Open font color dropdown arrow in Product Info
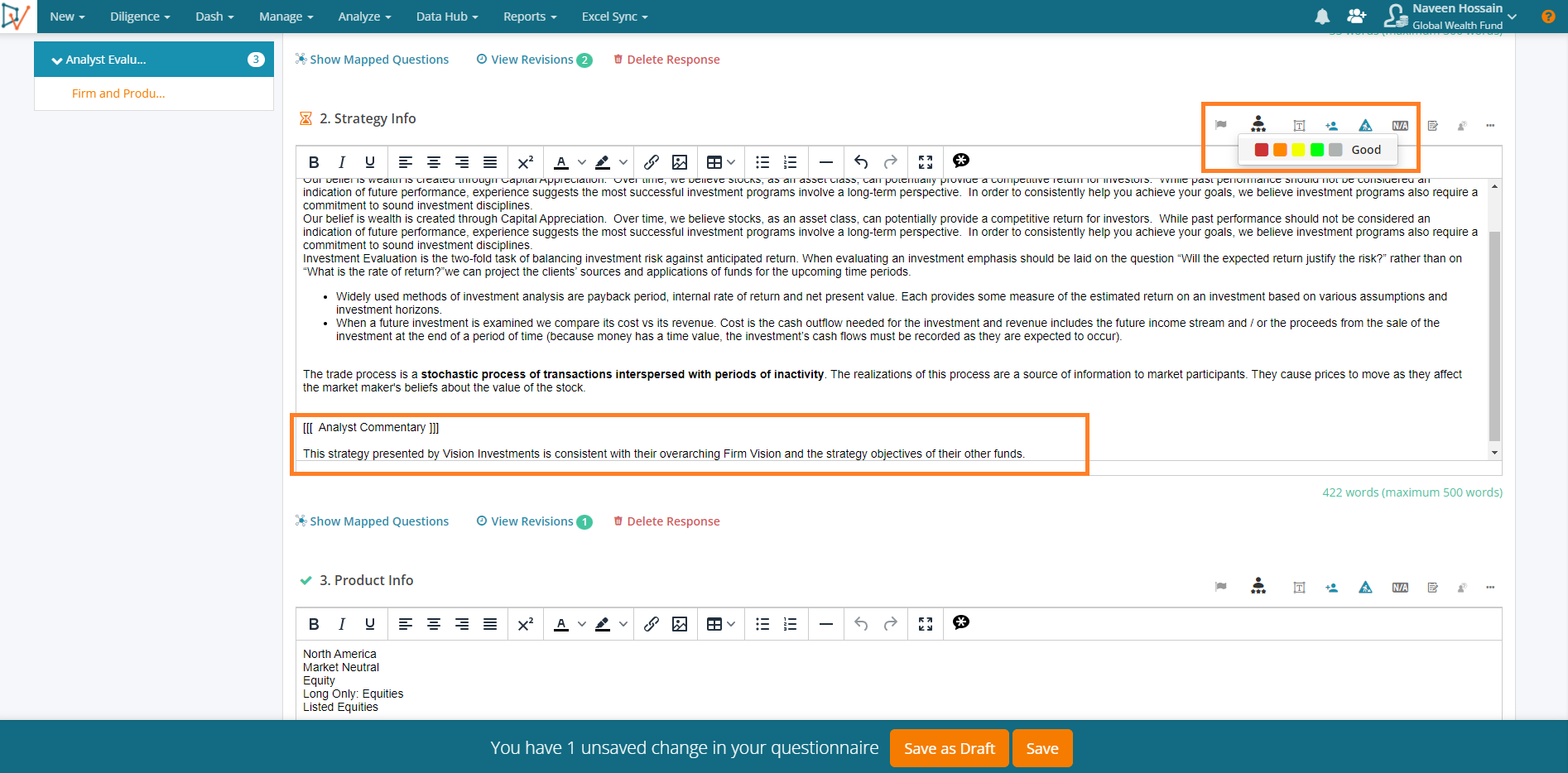The height and width of the screenshot is (773, 1568). click(582, 624)
